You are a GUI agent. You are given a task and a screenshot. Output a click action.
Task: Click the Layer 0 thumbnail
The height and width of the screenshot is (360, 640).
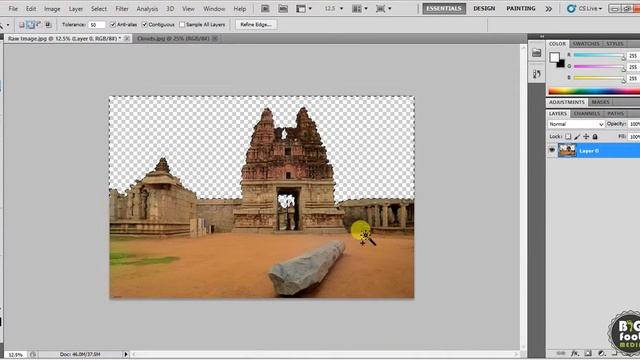(567, 150)
